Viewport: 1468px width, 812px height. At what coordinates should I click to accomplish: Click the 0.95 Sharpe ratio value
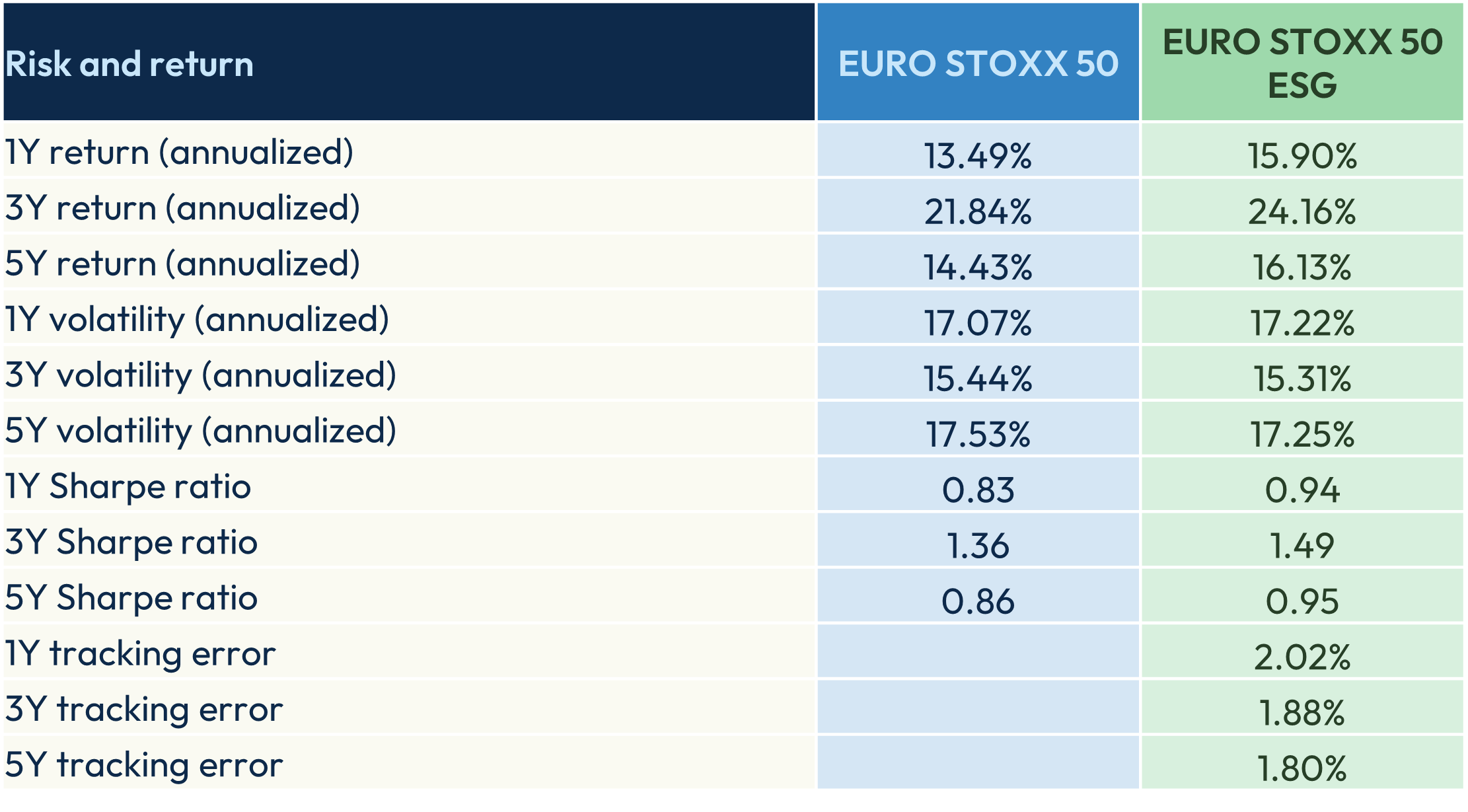point(1302,601)
